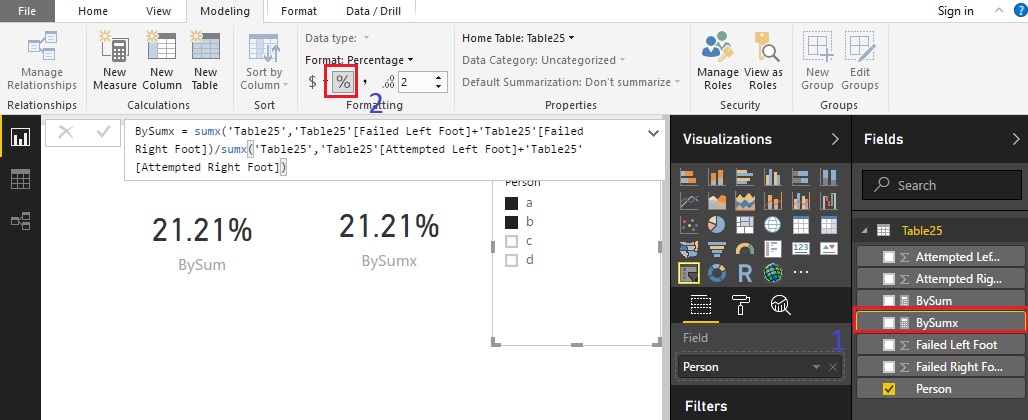
Task: Cancel the formula edit with X
Action: 66,132
